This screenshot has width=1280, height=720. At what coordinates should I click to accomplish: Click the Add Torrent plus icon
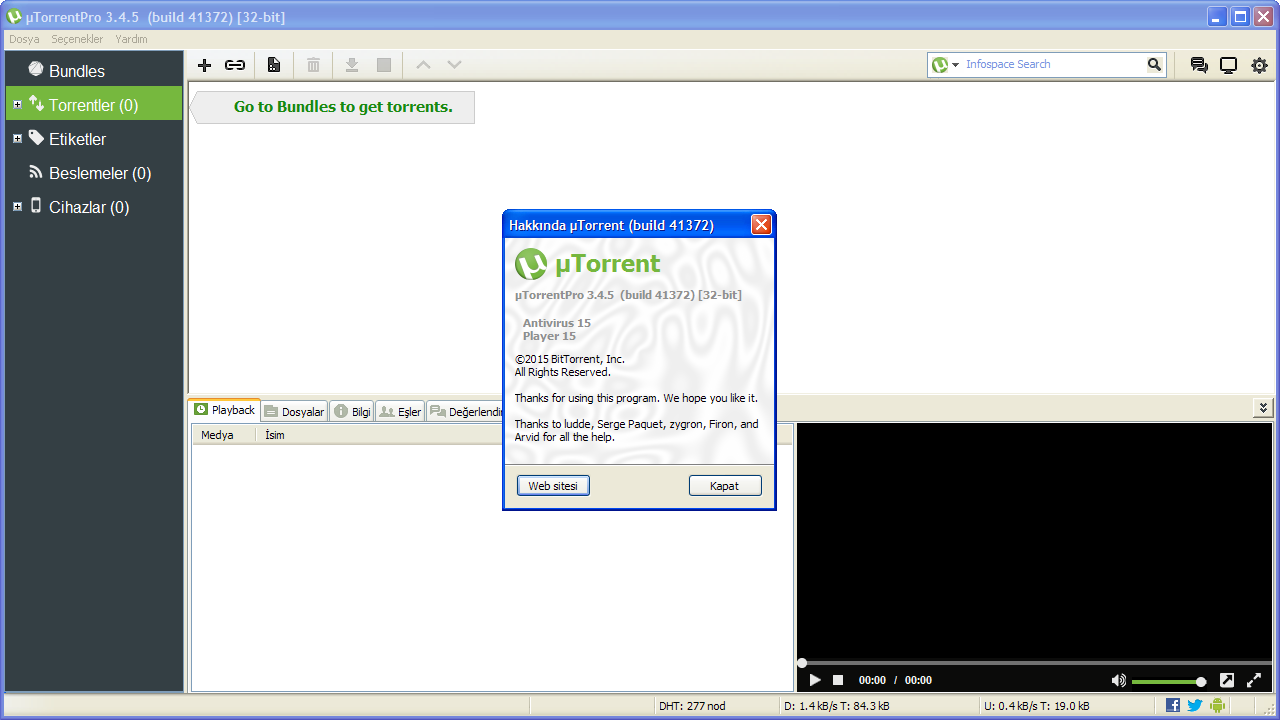(x=205, y=65)
